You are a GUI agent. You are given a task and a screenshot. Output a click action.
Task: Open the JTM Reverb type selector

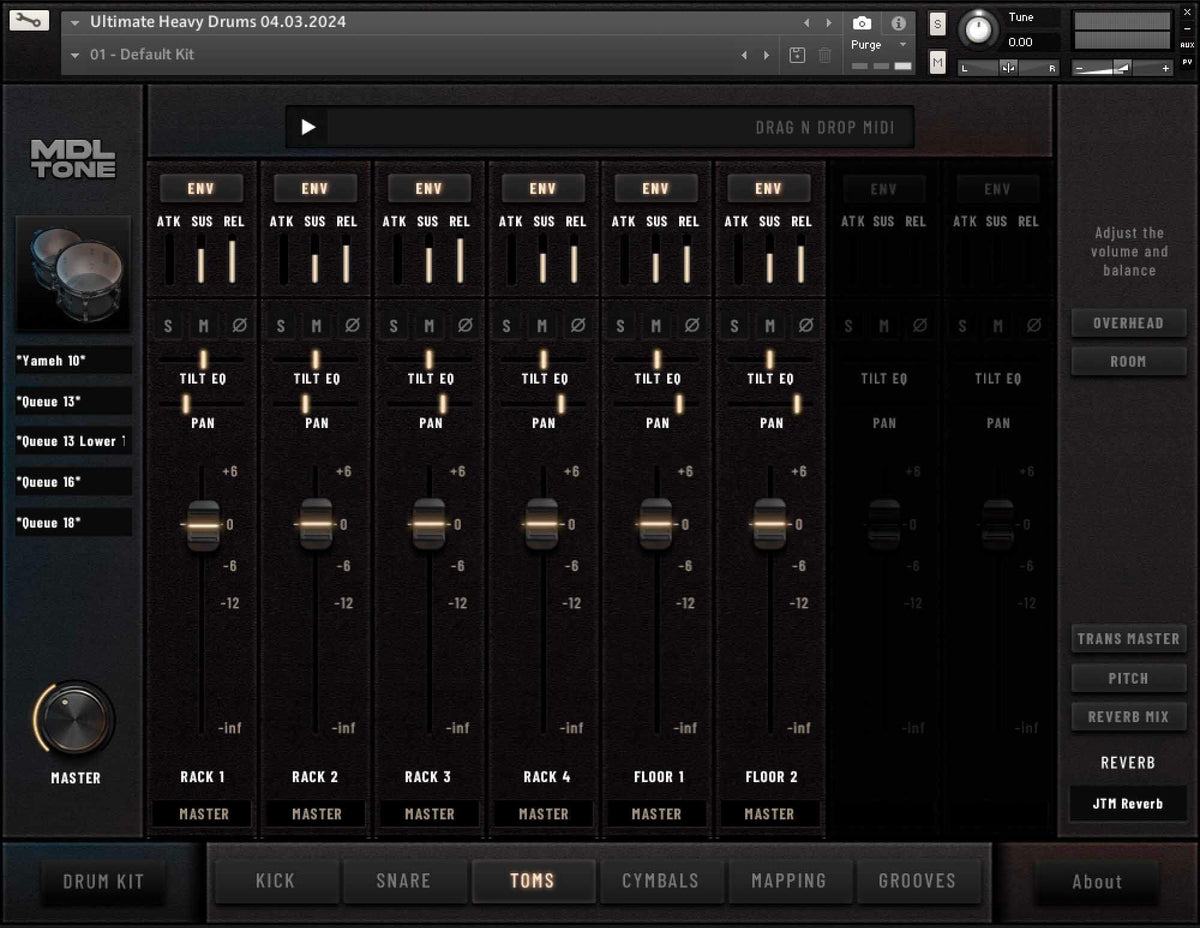[1128, 803]
